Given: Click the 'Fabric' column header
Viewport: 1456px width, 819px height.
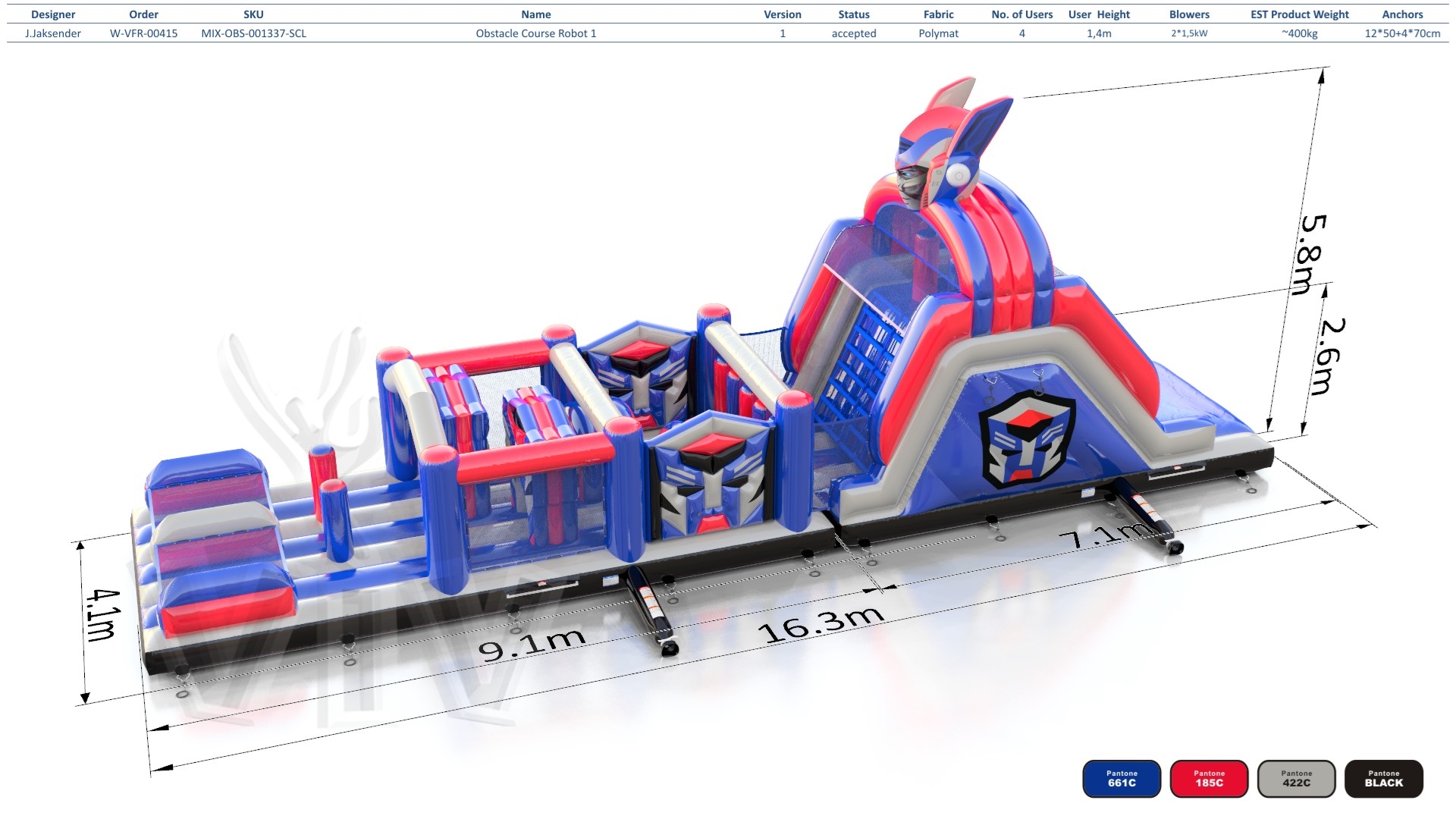Looking at the screenshot, I should tap(939, 14).
